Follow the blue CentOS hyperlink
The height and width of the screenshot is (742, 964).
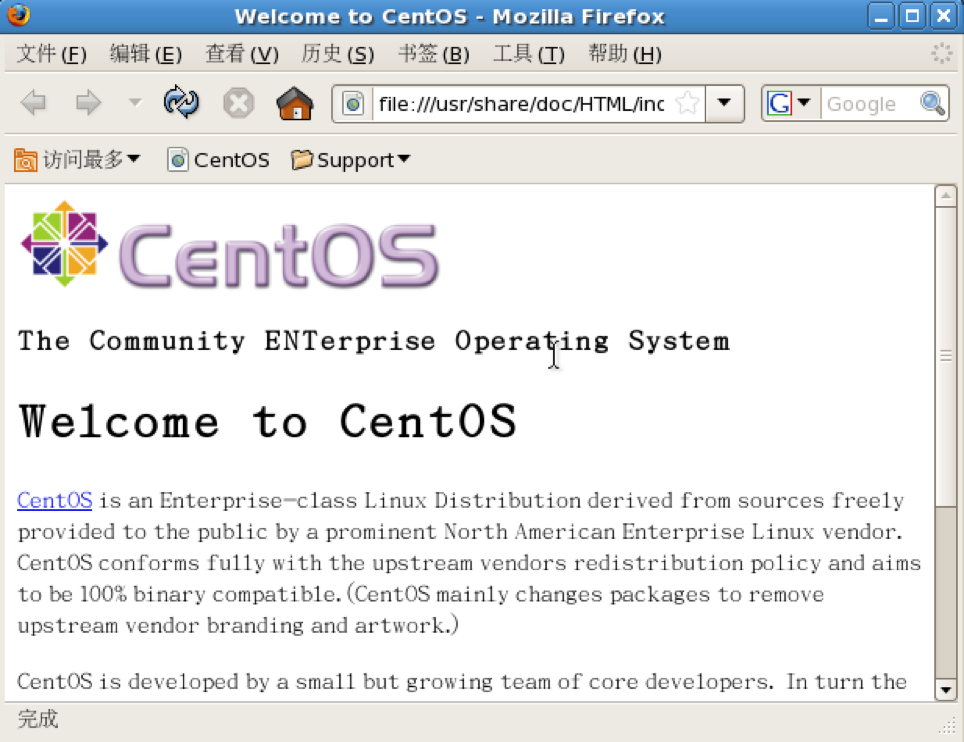point(55,500)
